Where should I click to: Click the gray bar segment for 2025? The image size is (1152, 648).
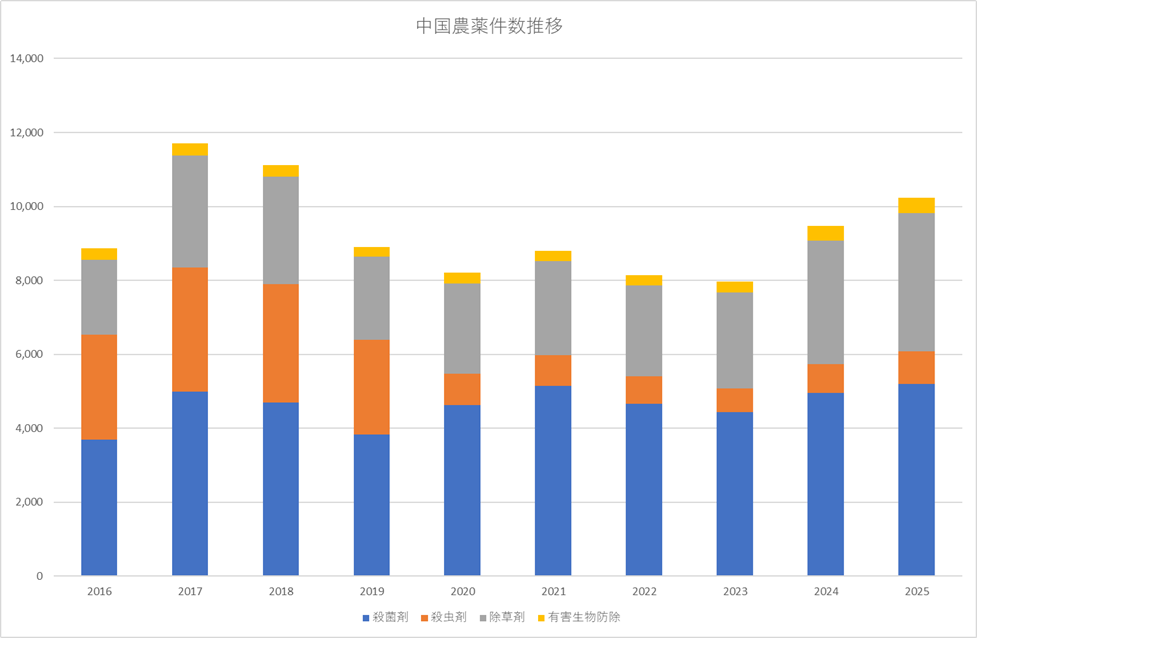(916, 282)
